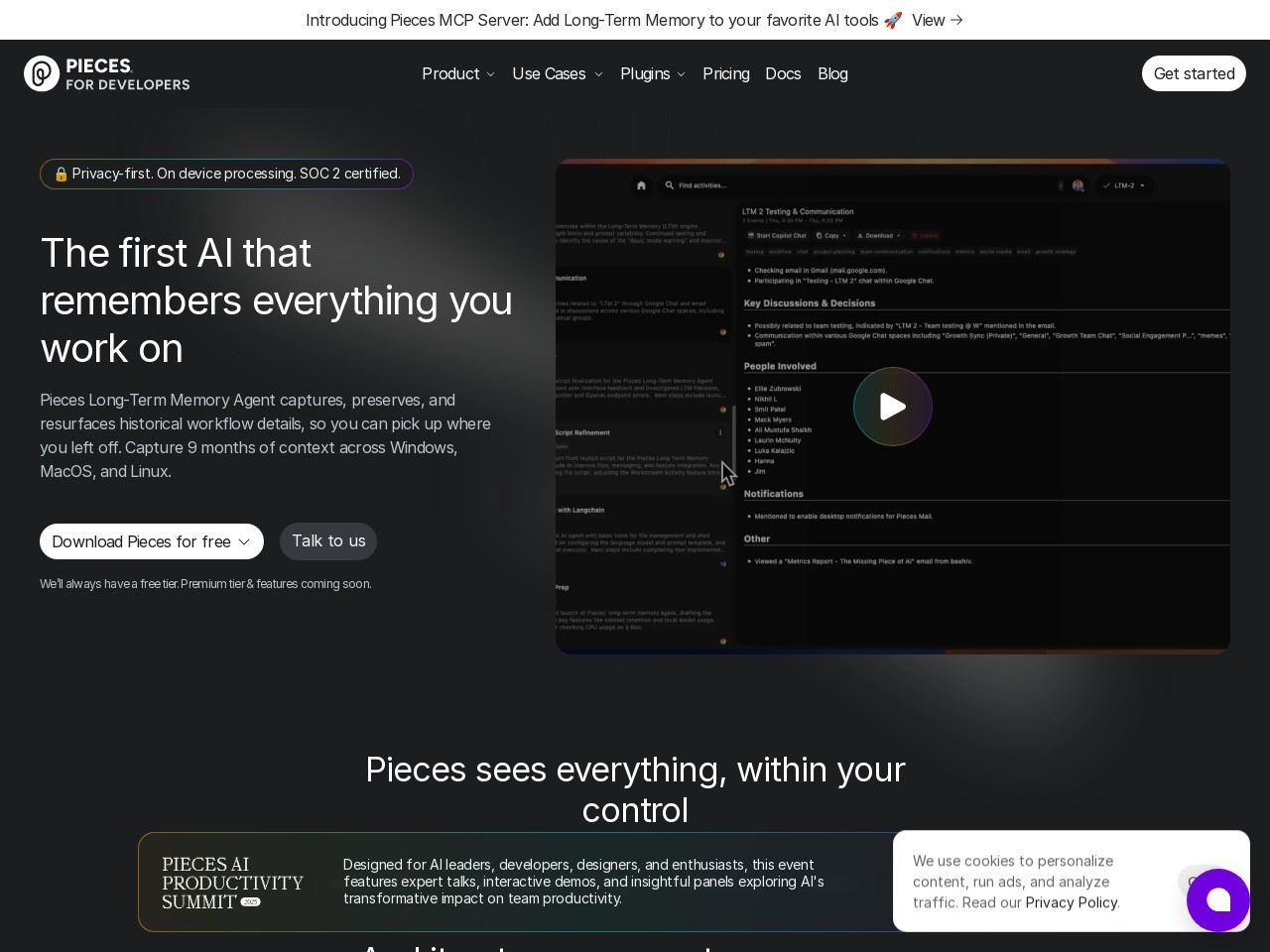The height and width of the screenshot is (952, 1270).
Task: Click Start Copilot Chat in the video
Action: pyautogui.click(x=777, y=236)
